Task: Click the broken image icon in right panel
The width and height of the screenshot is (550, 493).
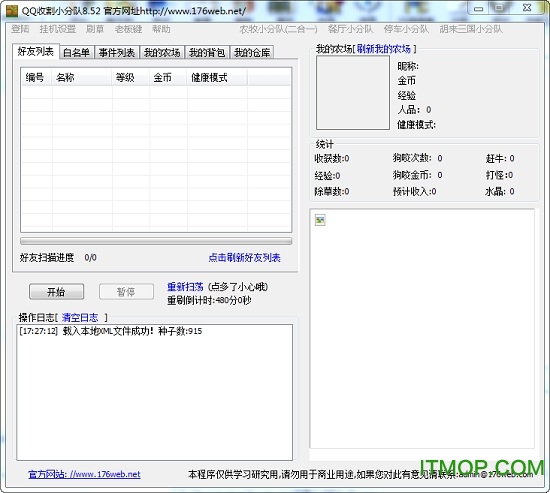Action: 320,220
